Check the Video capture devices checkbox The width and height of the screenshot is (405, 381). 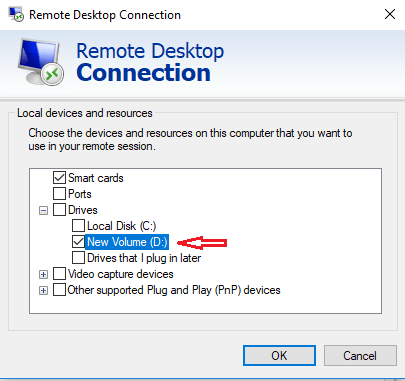[59, 274]
